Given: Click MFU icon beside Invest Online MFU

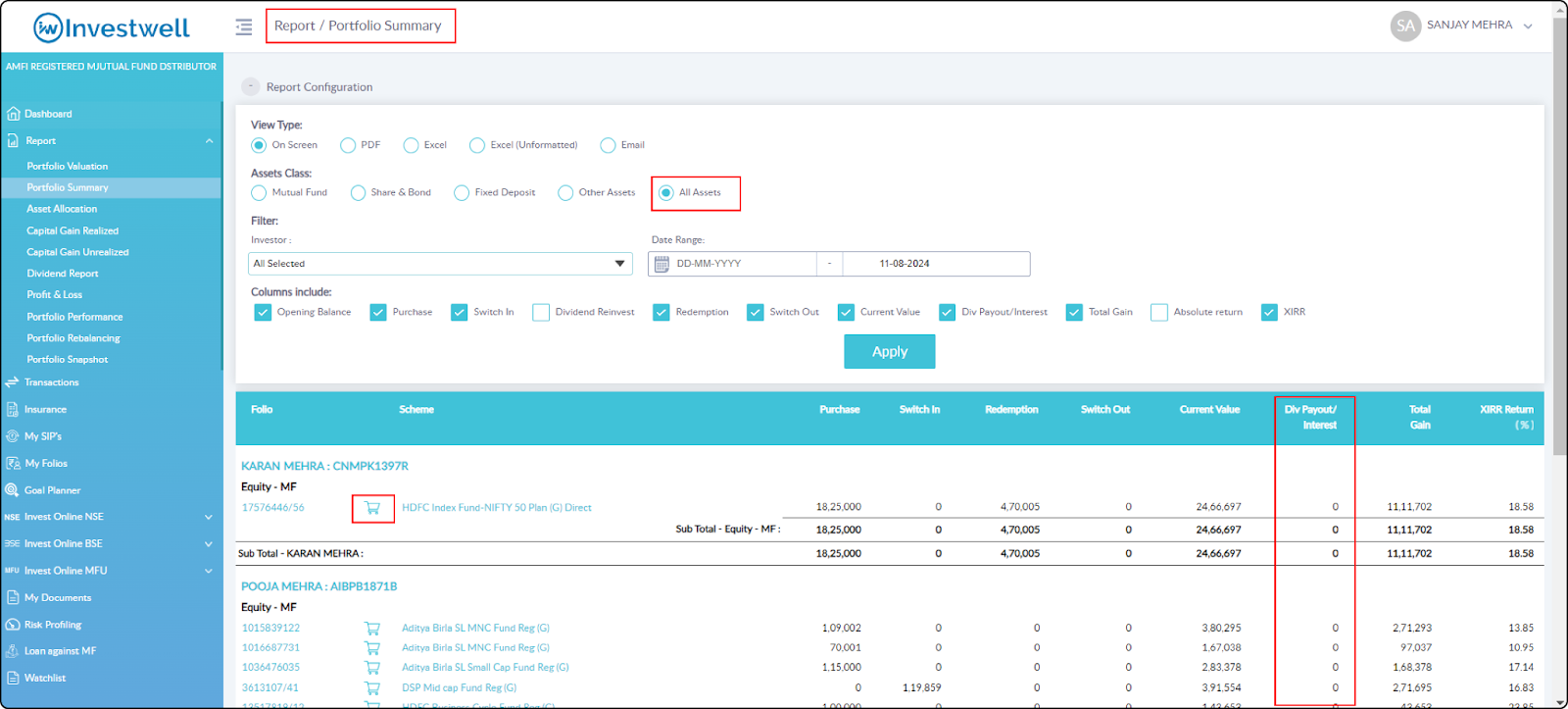Looking at the screenshot, I should coord(12,570).
